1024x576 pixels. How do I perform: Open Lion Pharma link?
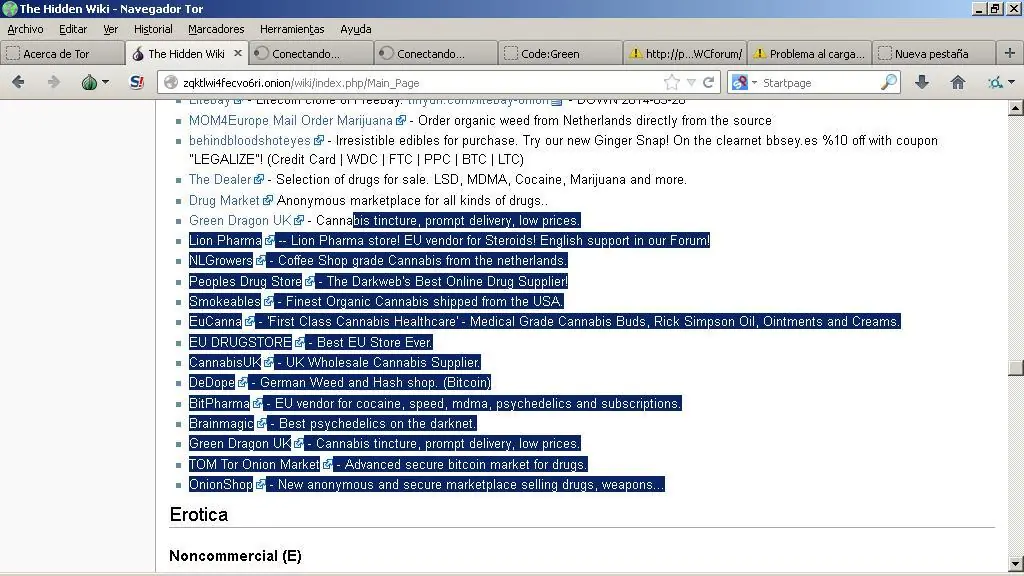point(225,240)
